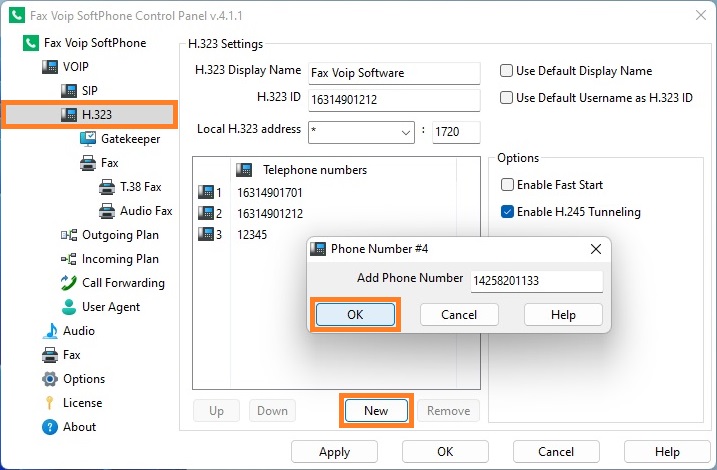Click the H.323 Display Name field
The height and width of the screenshot is (470, 717).
pos(394,73)
